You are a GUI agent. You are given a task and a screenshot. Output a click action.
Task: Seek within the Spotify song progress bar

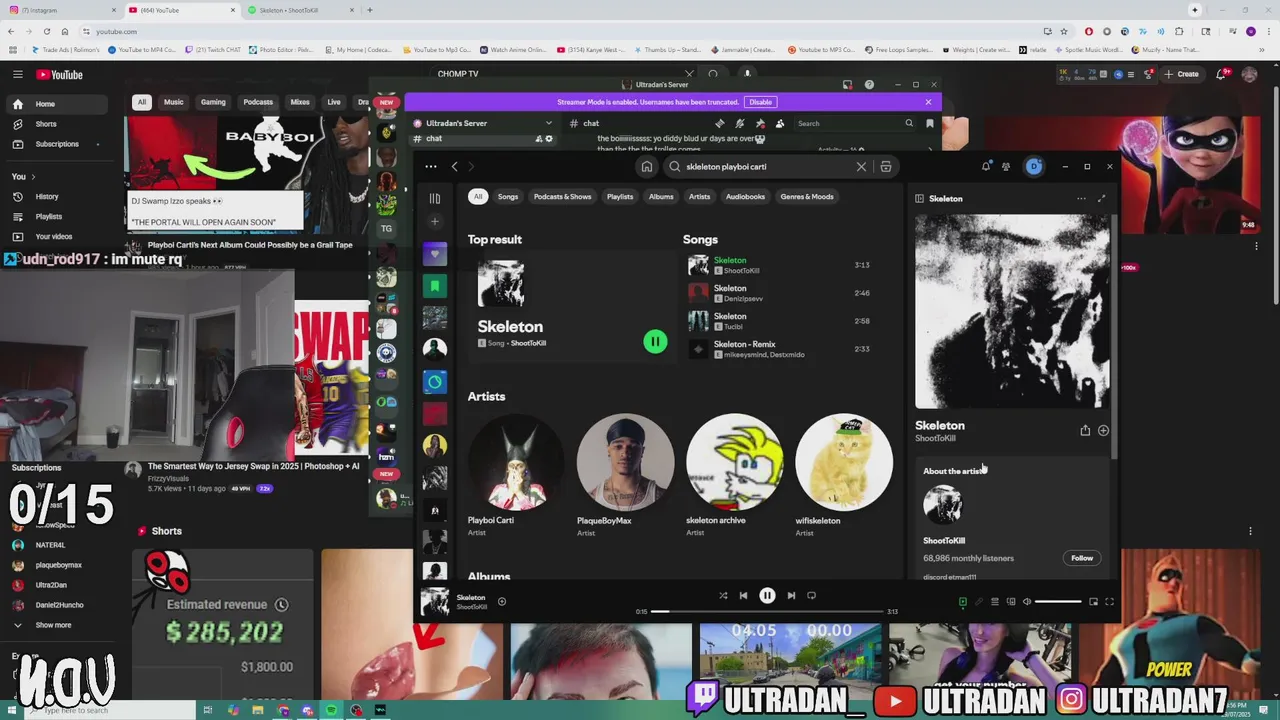point(767,611)
